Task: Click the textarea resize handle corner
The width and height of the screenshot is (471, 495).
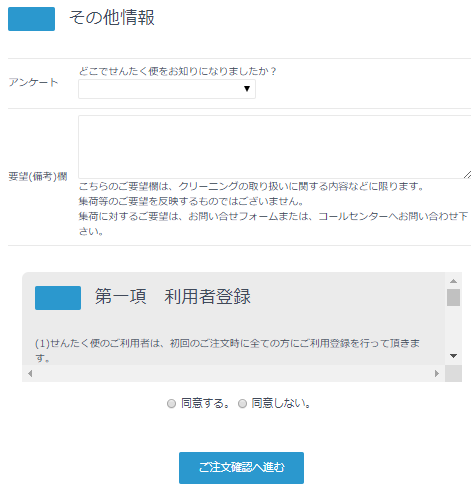Action: pos(467,175)
